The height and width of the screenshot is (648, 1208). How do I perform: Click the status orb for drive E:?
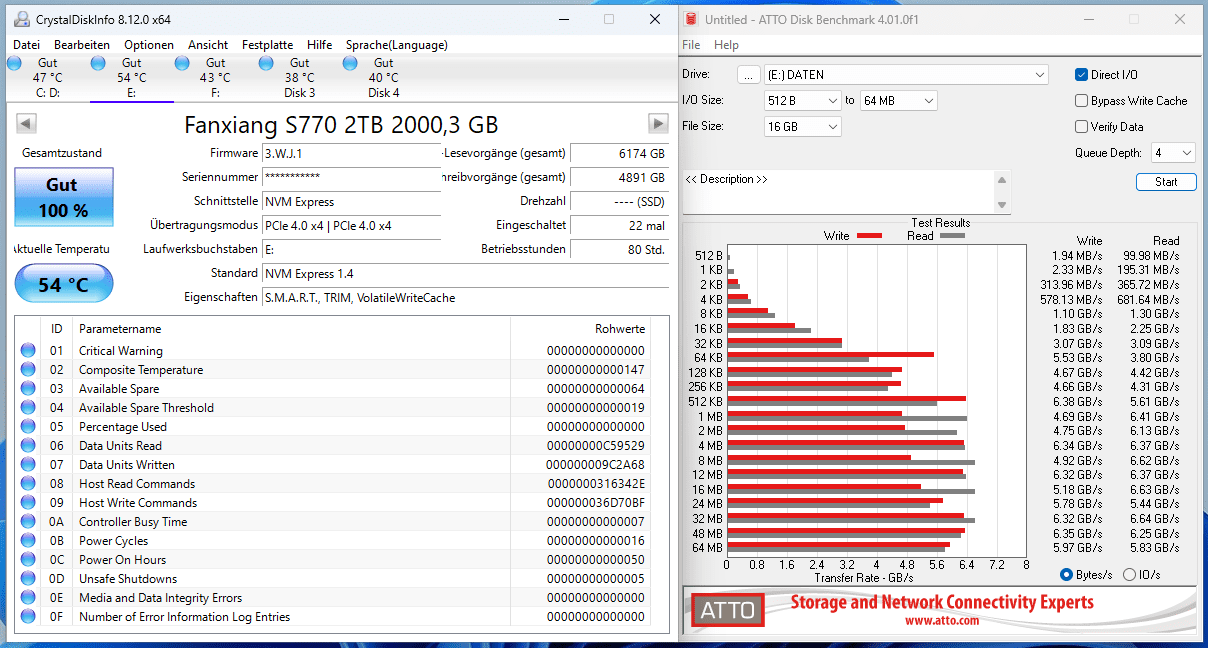(x=98, y=63)
